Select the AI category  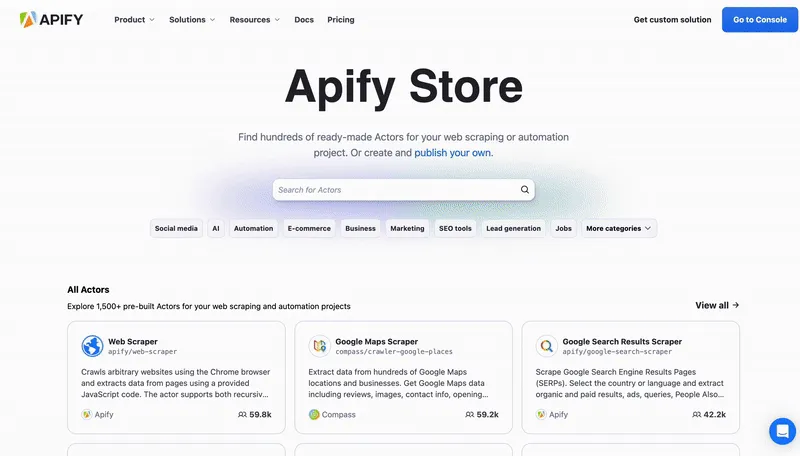coord(216,229)
